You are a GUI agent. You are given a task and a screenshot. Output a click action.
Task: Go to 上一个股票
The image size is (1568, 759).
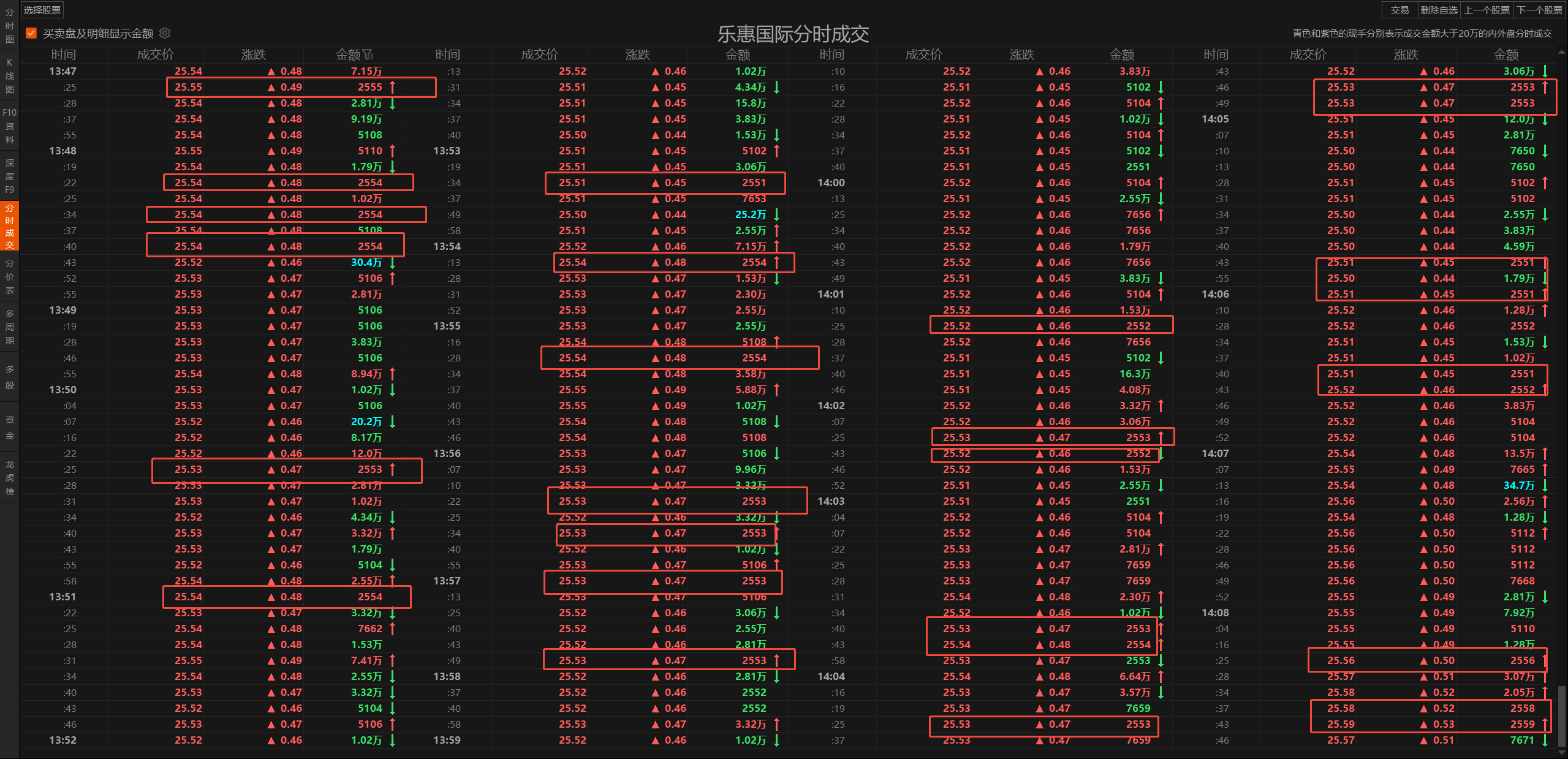[x=1487, y=10]
